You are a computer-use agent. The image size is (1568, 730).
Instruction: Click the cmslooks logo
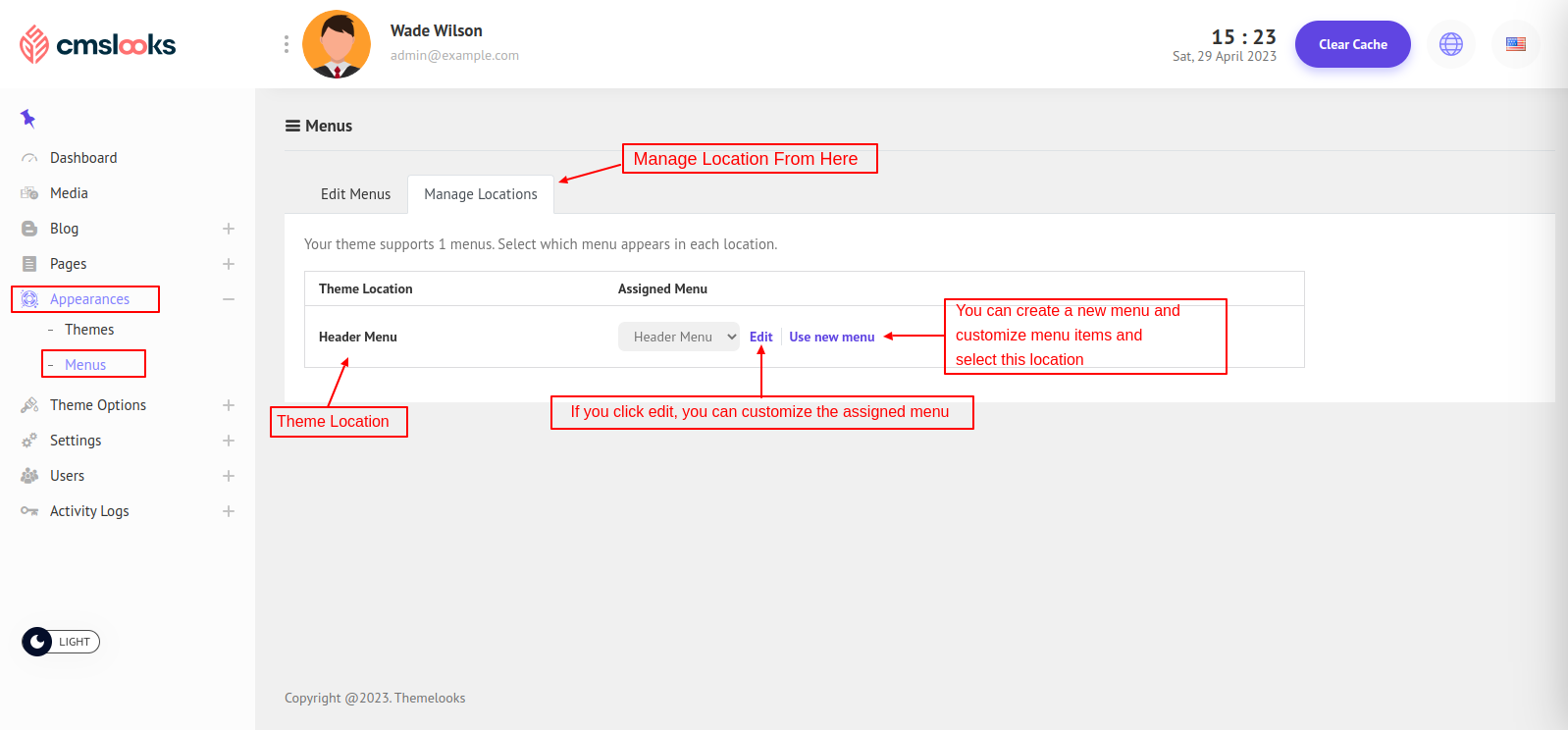(x=97, y=44)
